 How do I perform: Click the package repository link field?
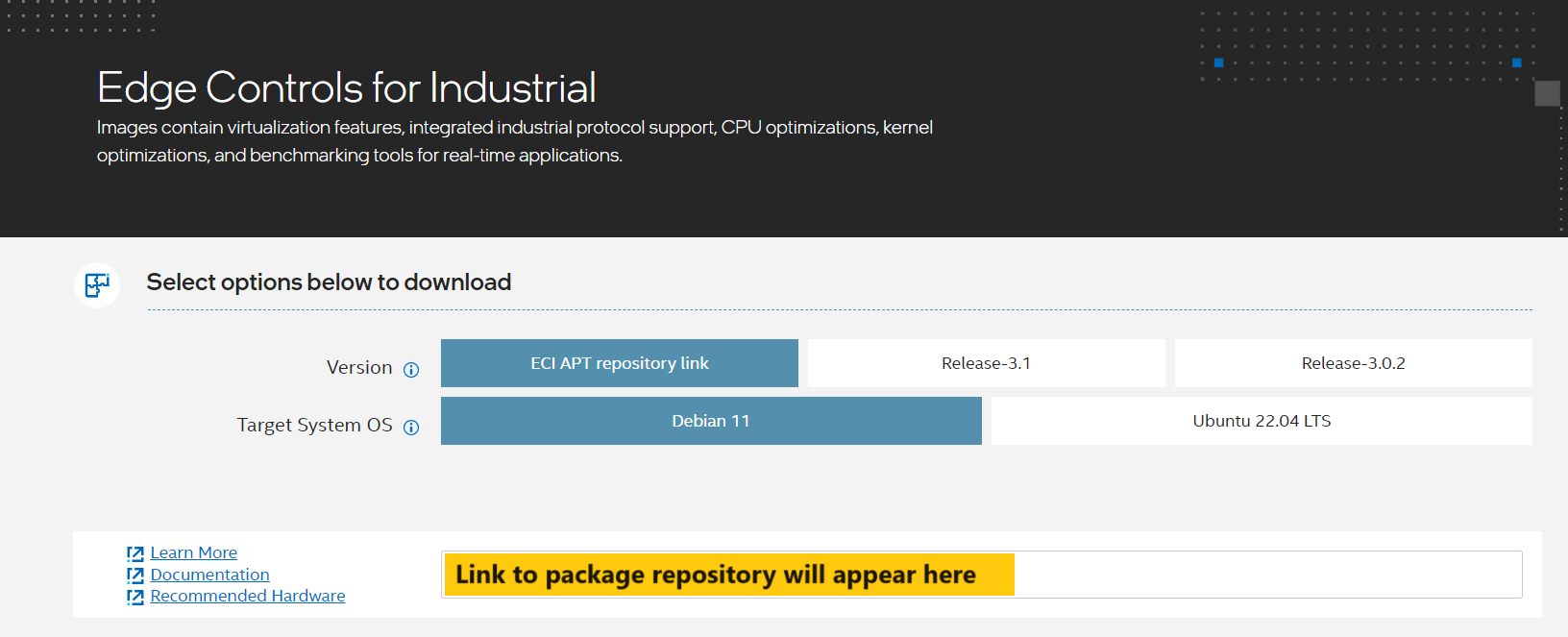point(982,575)
